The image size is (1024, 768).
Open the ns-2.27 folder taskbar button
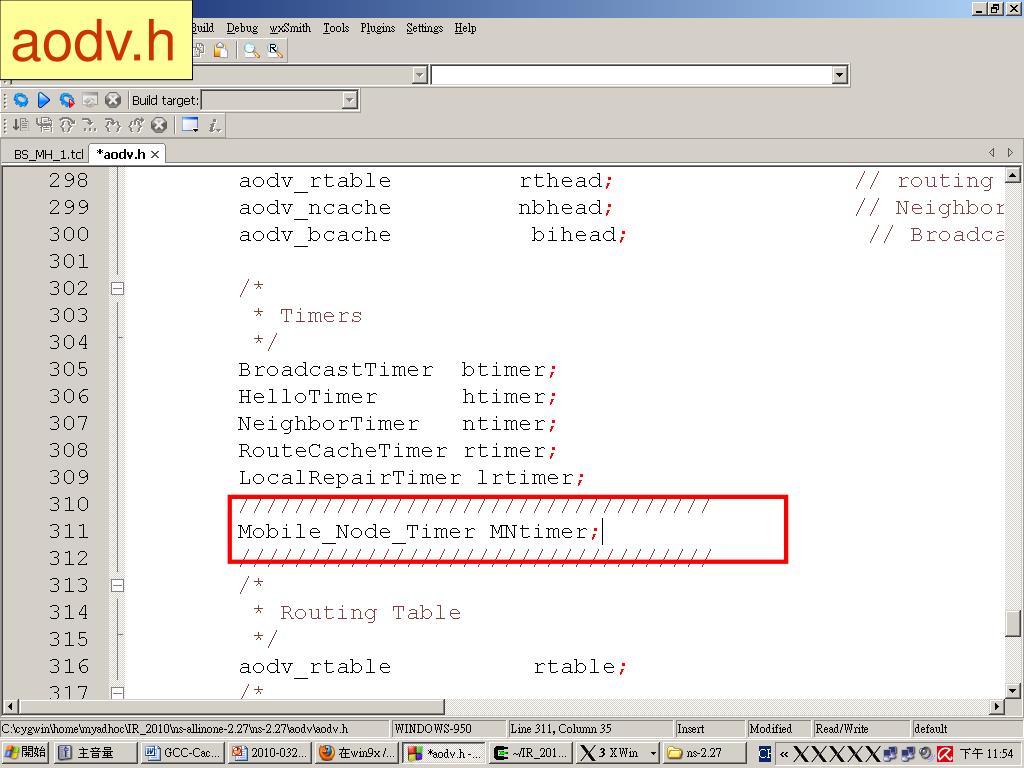click(x=704, y=753)
